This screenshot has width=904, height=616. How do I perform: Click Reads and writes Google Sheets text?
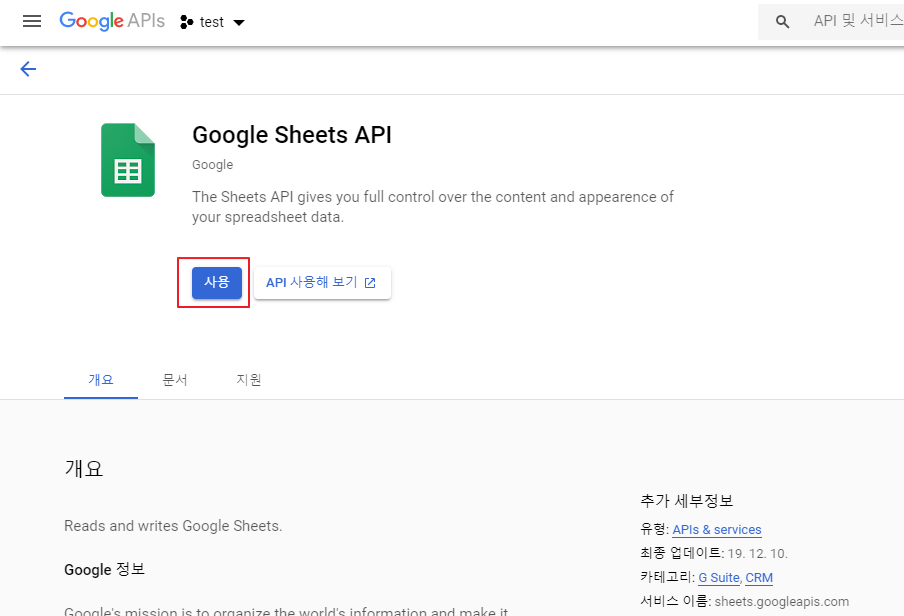(173, 526)
